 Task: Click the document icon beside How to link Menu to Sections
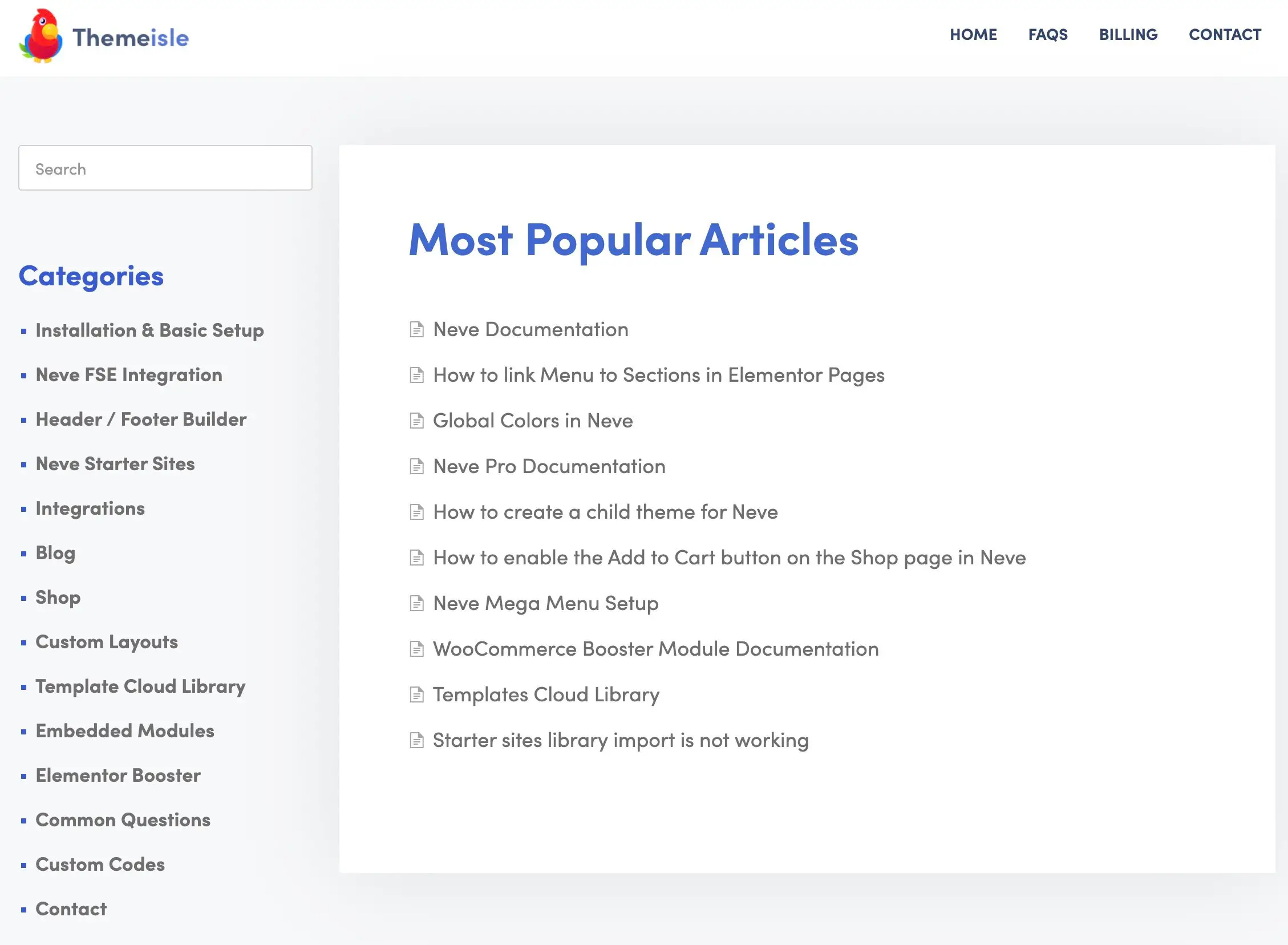[417, 375]
